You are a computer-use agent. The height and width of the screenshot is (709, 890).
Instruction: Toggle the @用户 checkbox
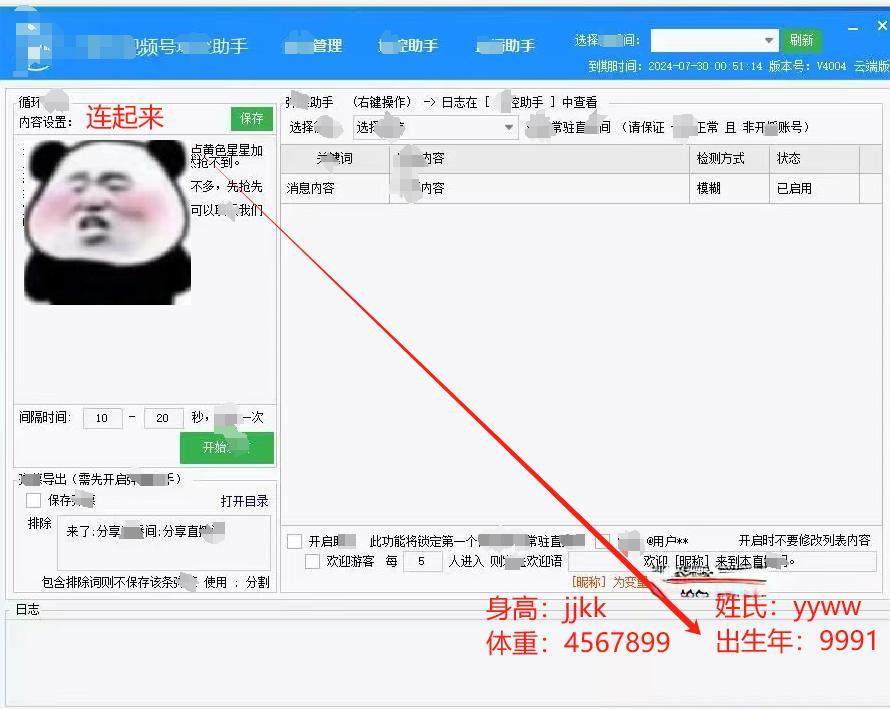click(602, 541)
